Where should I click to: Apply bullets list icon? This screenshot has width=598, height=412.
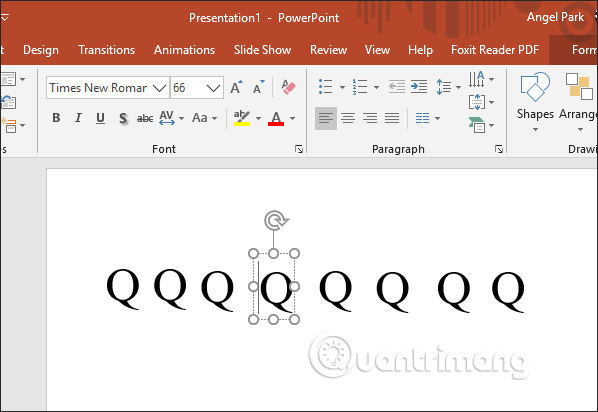326,87
